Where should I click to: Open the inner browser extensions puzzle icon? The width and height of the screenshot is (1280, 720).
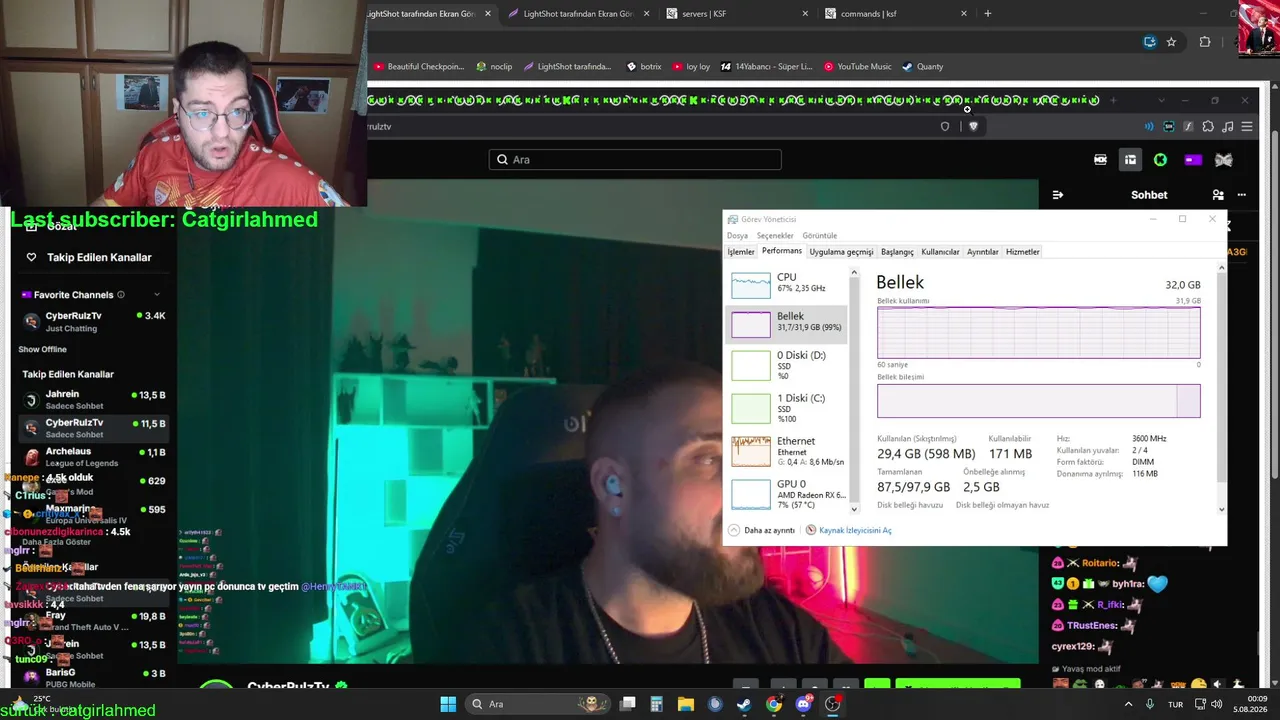[x=1208, y=127]
